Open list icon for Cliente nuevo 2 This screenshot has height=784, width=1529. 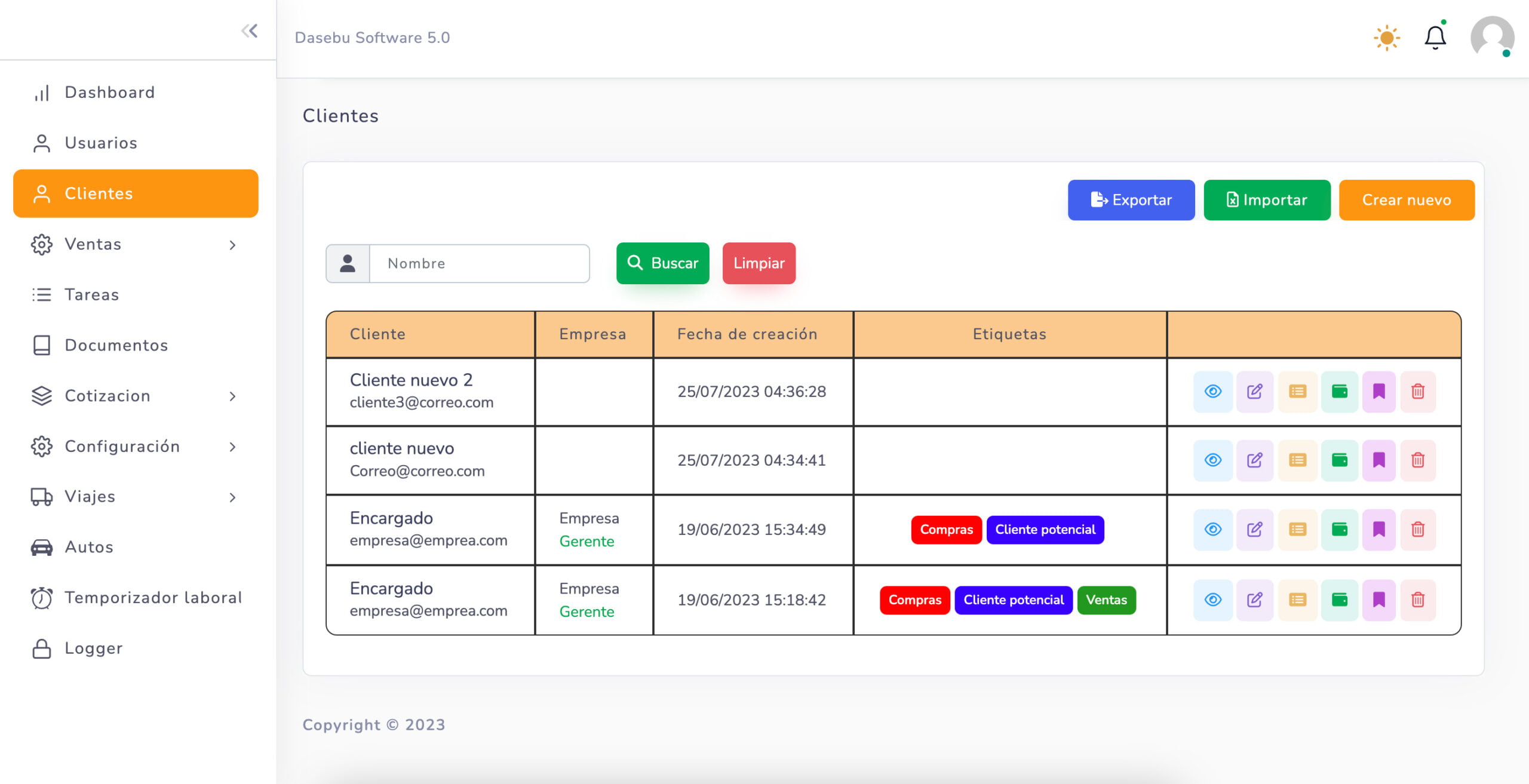tap(1297, 392)
